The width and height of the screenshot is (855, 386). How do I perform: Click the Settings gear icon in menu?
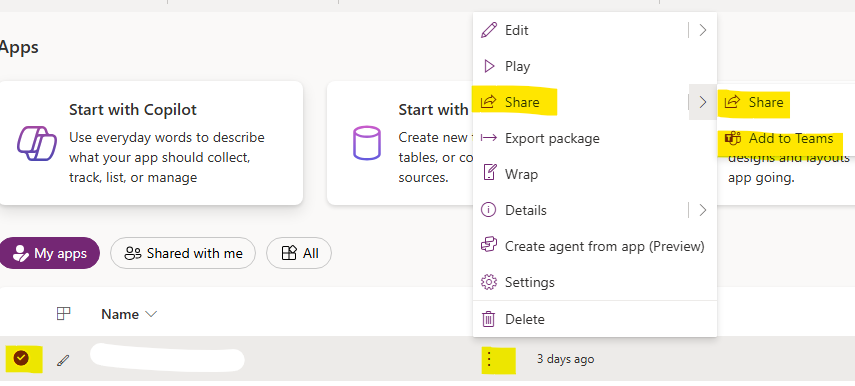click(489, 282)
